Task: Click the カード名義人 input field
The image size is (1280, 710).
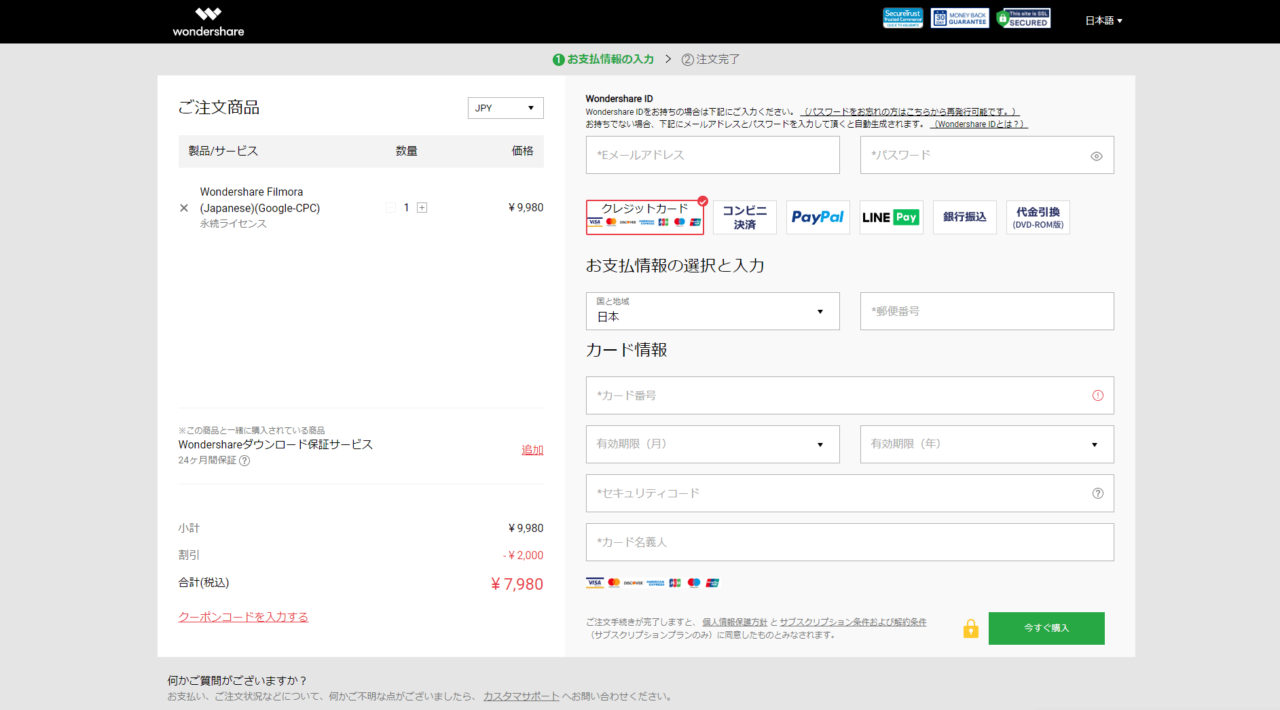Action: pyautogui.click(x=850, y=542)
